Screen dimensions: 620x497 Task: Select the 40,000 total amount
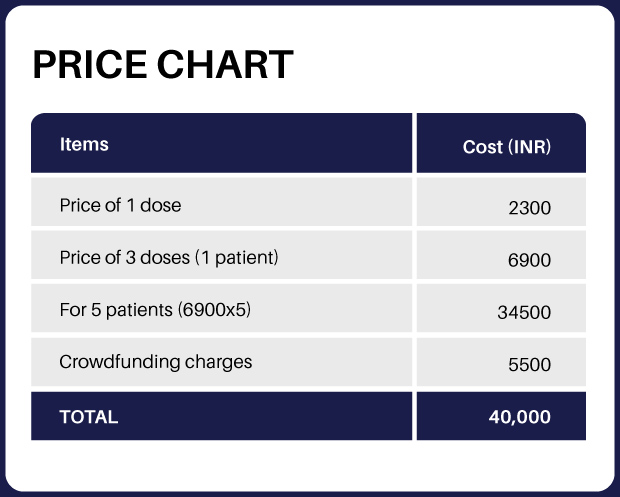tap(519, 417)
